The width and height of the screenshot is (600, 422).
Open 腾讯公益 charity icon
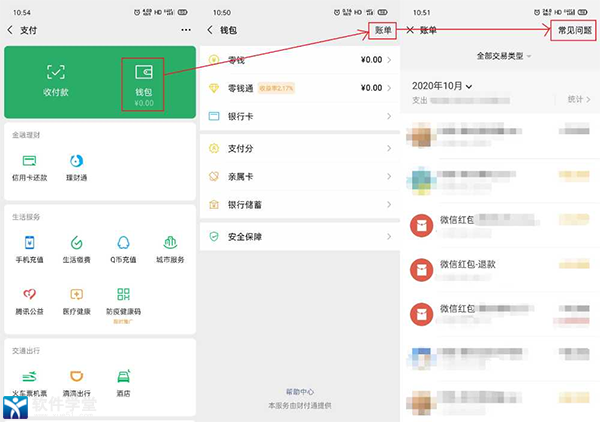(x=29, y=294)
